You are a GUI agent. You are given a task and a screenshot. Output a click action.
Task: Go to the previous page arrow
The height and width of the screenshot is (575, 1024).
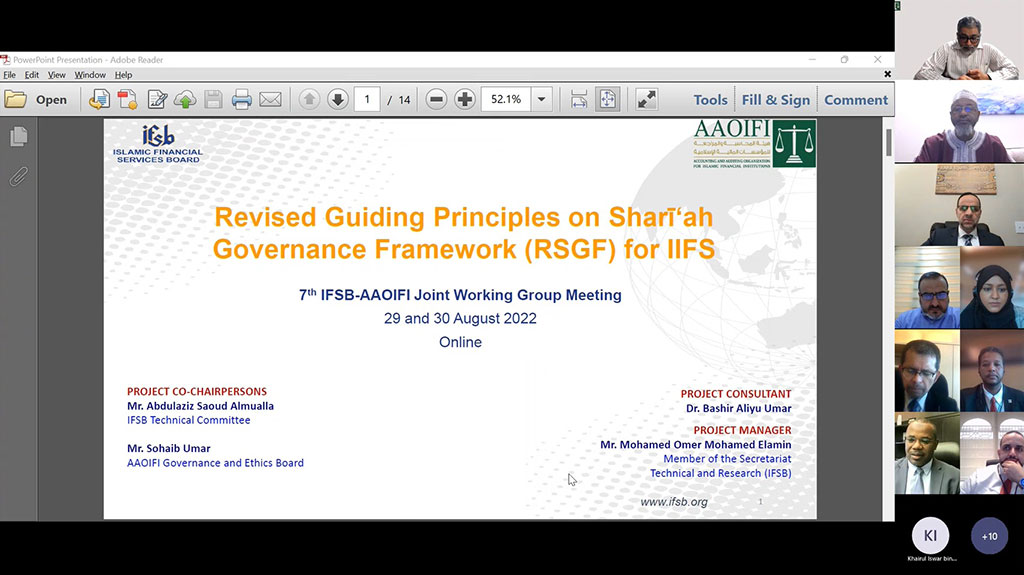310,99
